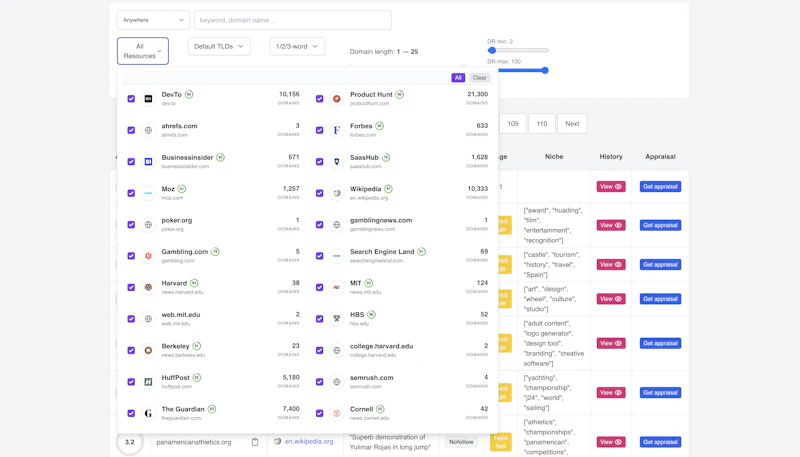Click the gamblingnews.com globe icon
This screenshot has height=457, width=800.
pyautogui.click(x=337, y=224)
